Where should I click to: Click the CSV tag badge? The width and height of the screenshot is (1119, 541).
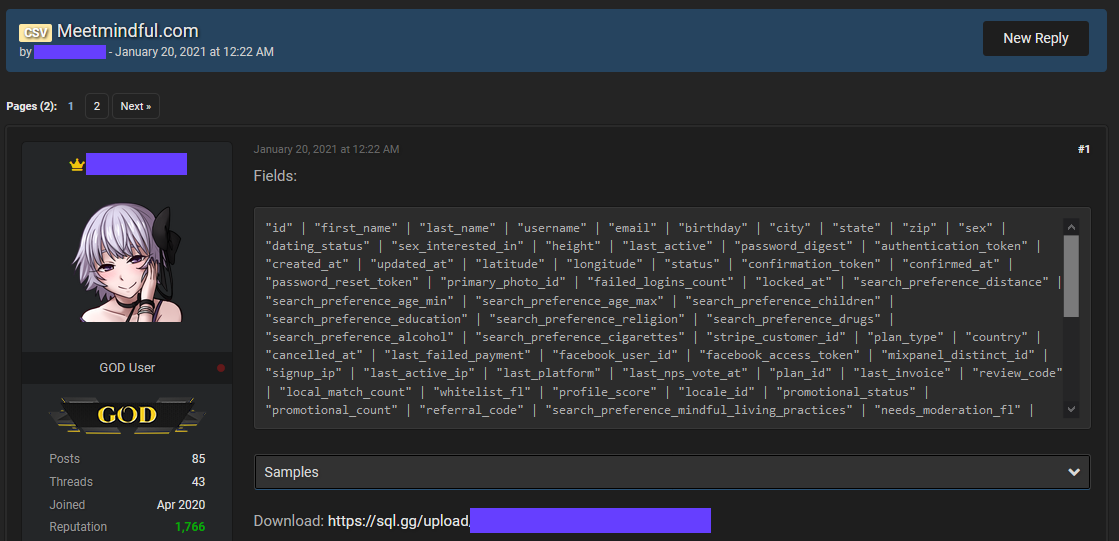pos(36,32)
